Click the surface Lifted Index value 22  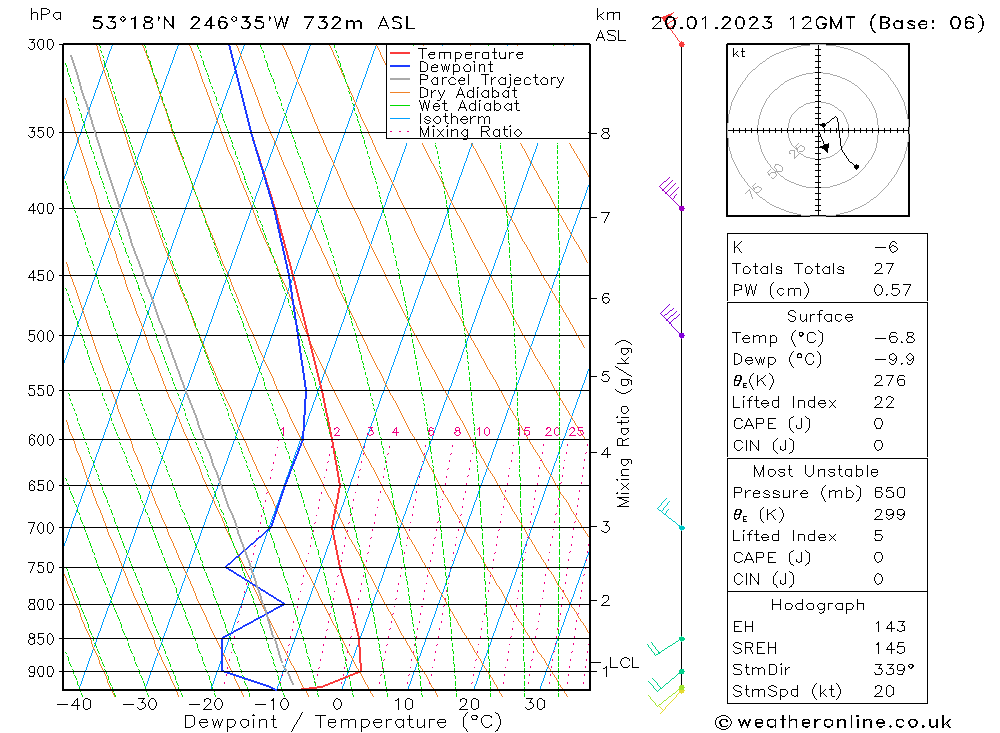884,403
